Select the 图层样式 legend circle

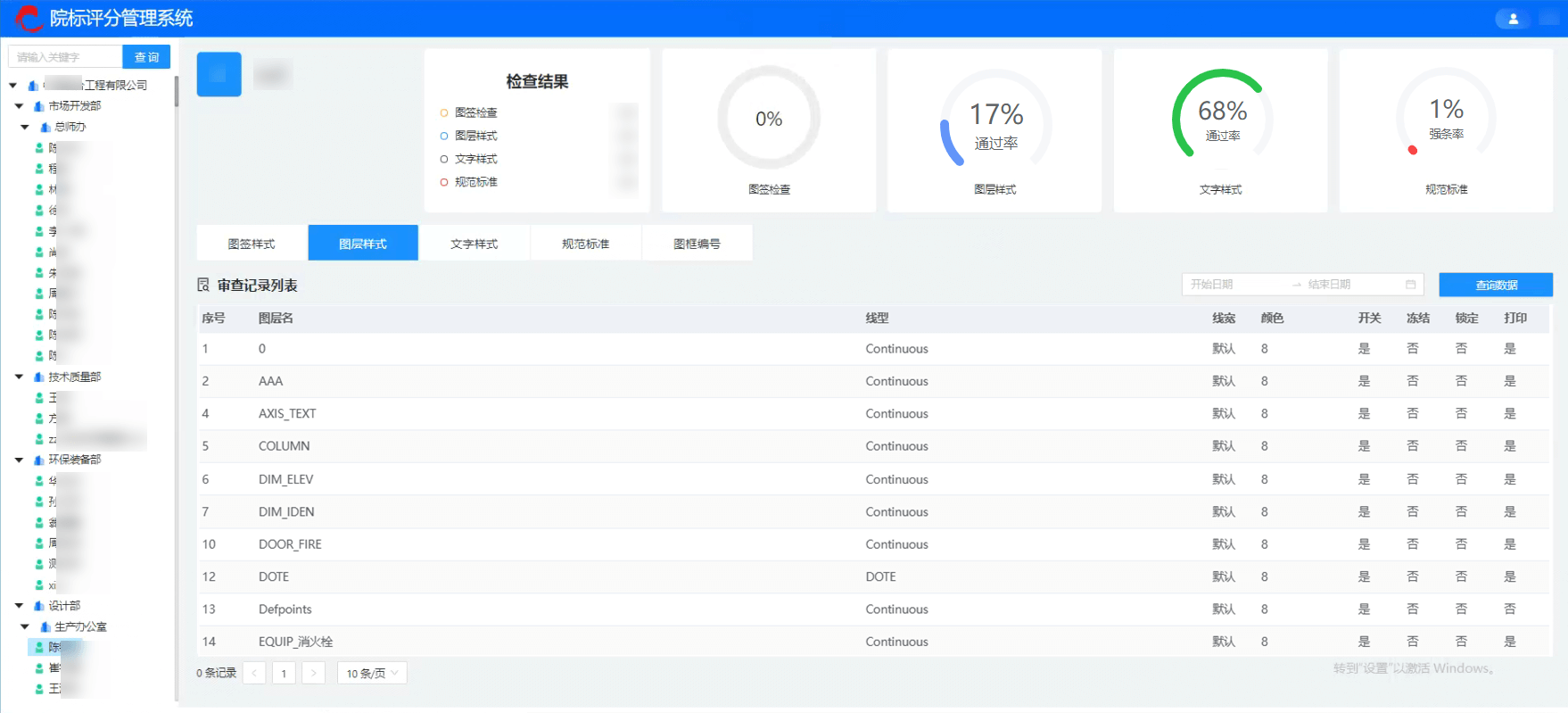click(x=444, y=137)
